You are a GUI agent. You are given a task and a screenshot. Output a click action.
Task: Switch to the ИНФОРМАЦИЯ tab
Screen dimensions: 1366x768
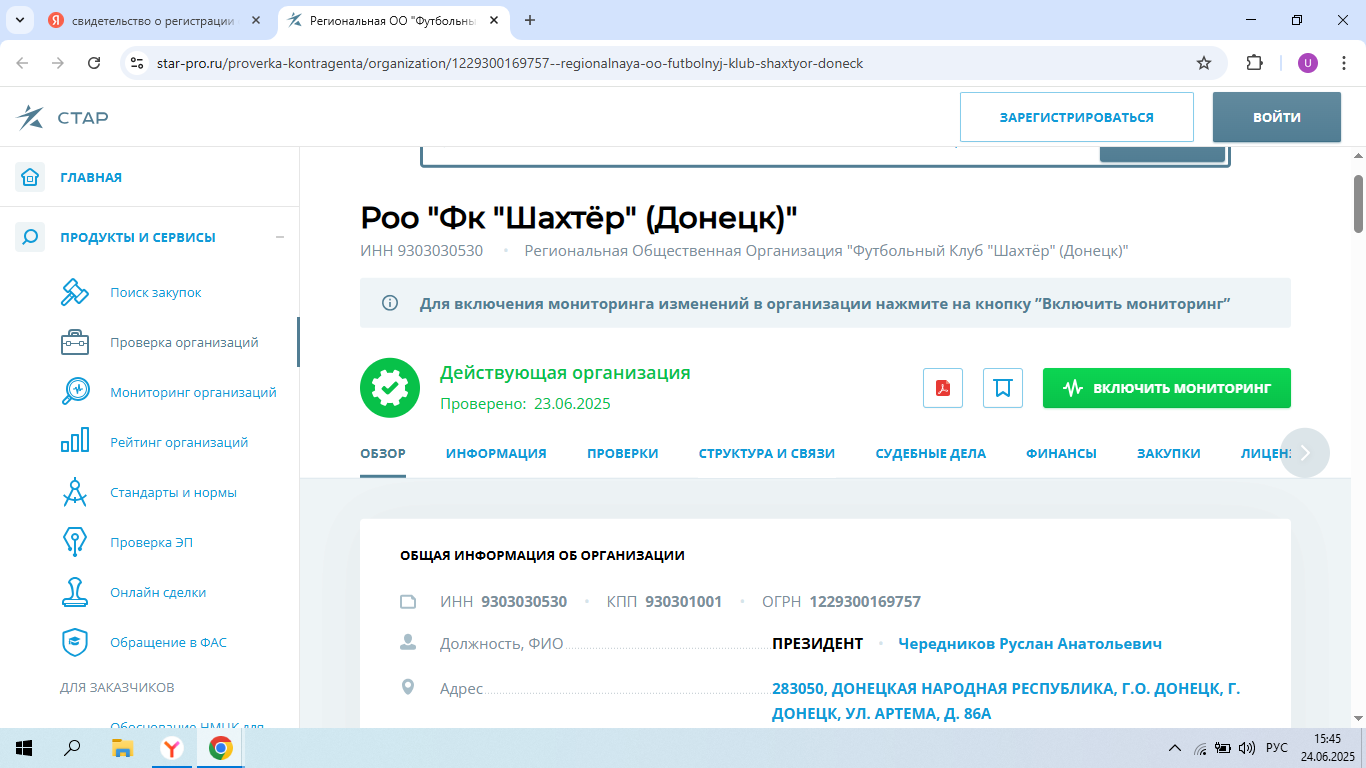[x=496, y=453]
